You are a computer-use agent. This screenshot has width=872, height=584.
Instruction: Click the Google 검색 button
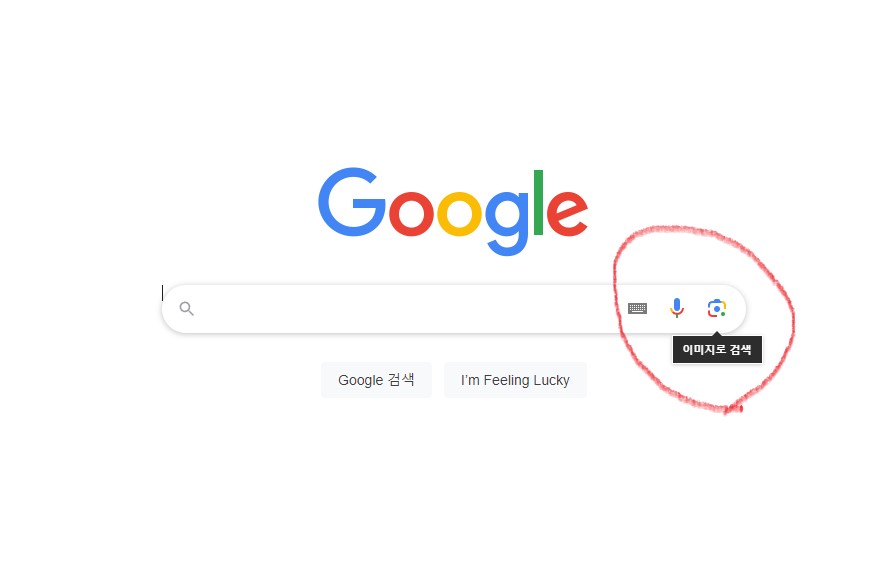376,380
